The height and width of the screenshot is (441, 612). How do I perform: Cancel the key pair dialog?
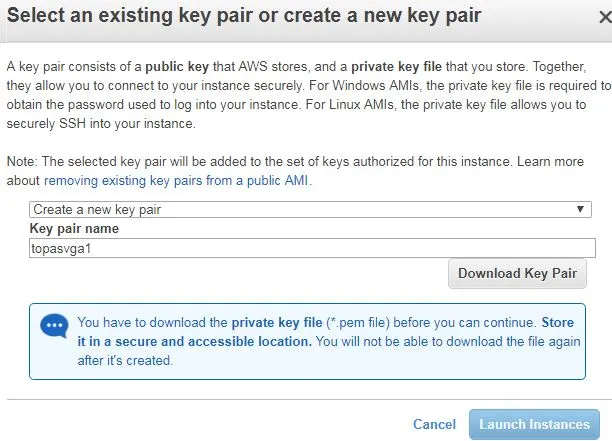434,424
